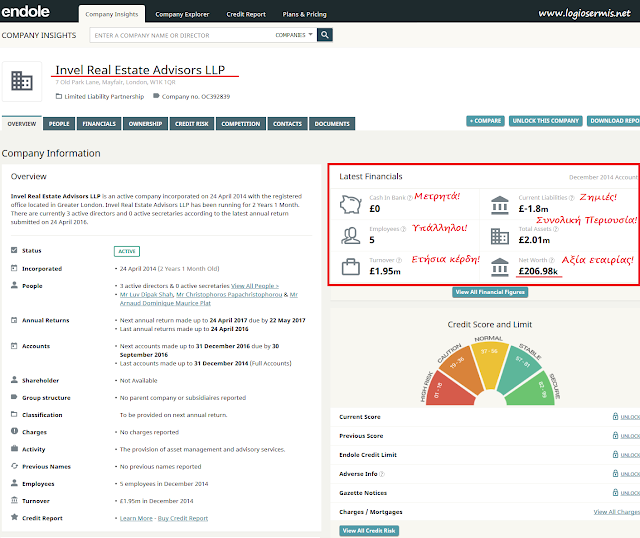Image resolution: width=640 pixels, height=538 pixels.
Task: Click the Incorporated calendar icon
Action: tap(14, 268)
